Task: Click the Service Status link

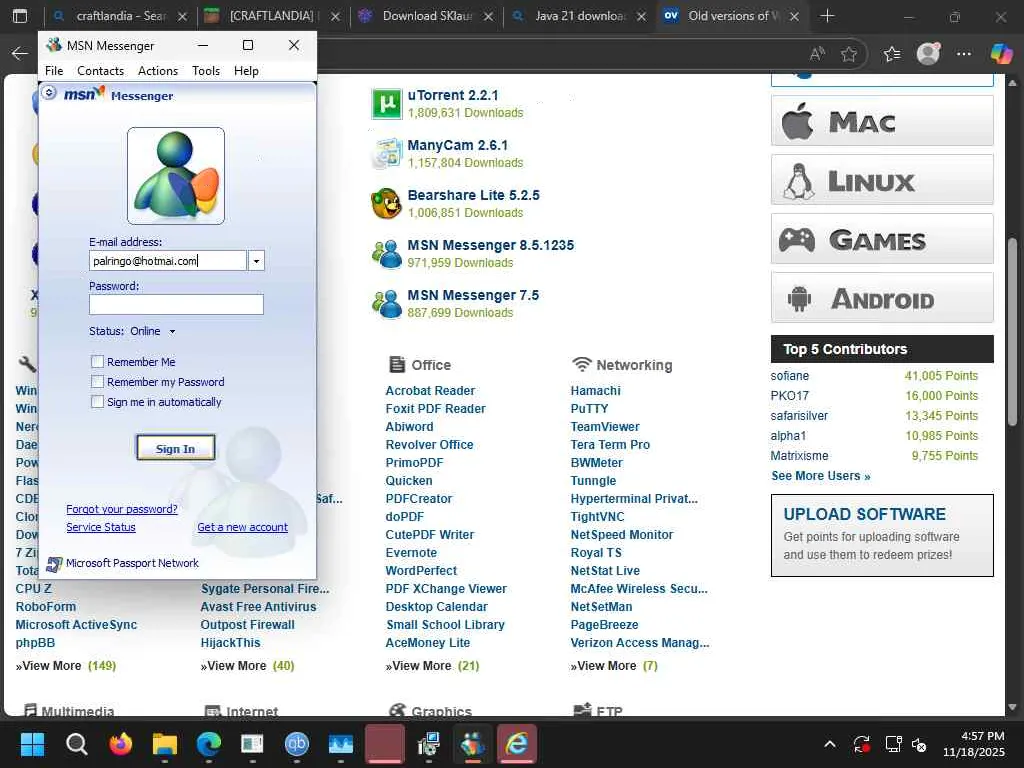Action: (101, 527)
